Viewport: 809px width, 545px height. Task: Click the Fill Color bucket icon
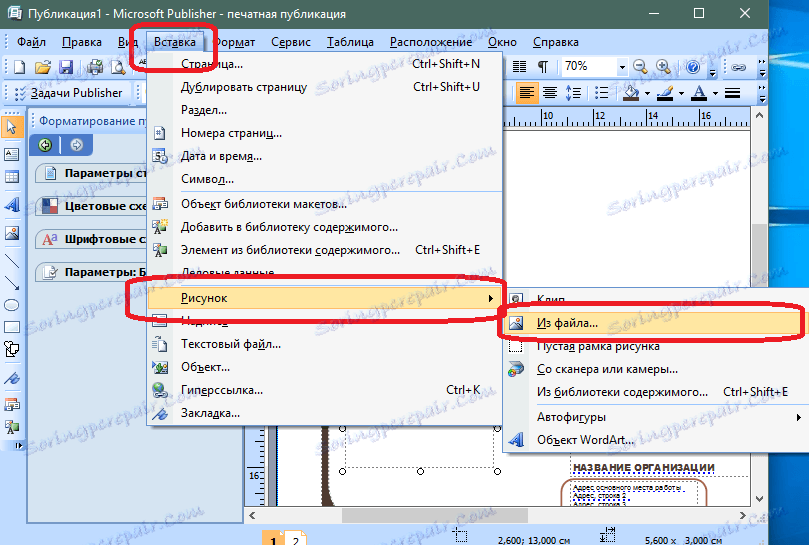(x=631, y=93)
